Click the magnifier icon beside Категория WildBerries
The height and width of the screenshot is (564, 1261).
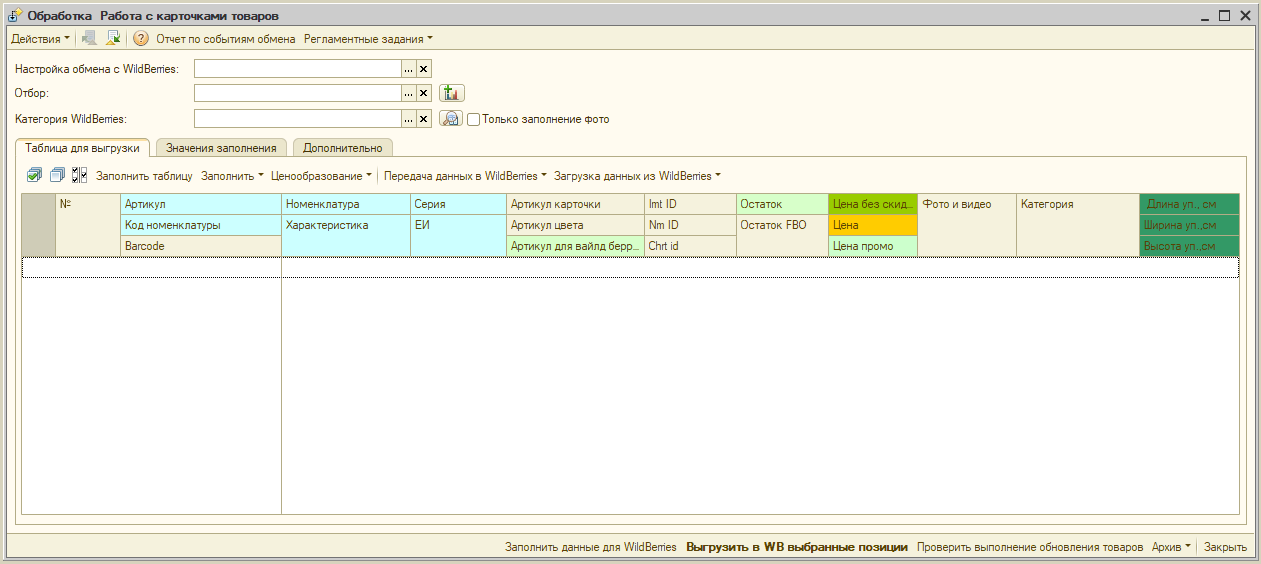[450, 119]
